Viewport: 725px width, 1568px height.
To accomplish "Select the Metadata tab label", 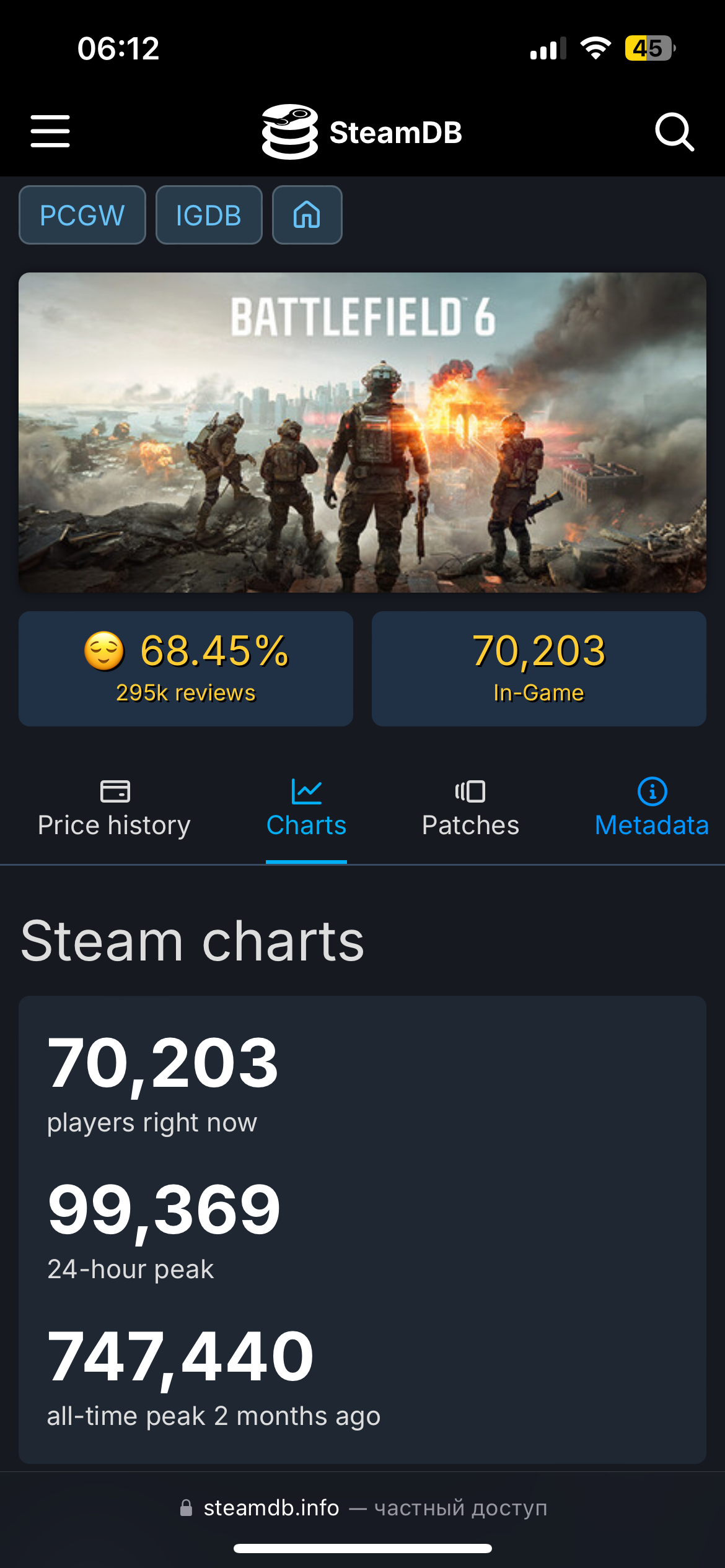I will tap(652, 825).
